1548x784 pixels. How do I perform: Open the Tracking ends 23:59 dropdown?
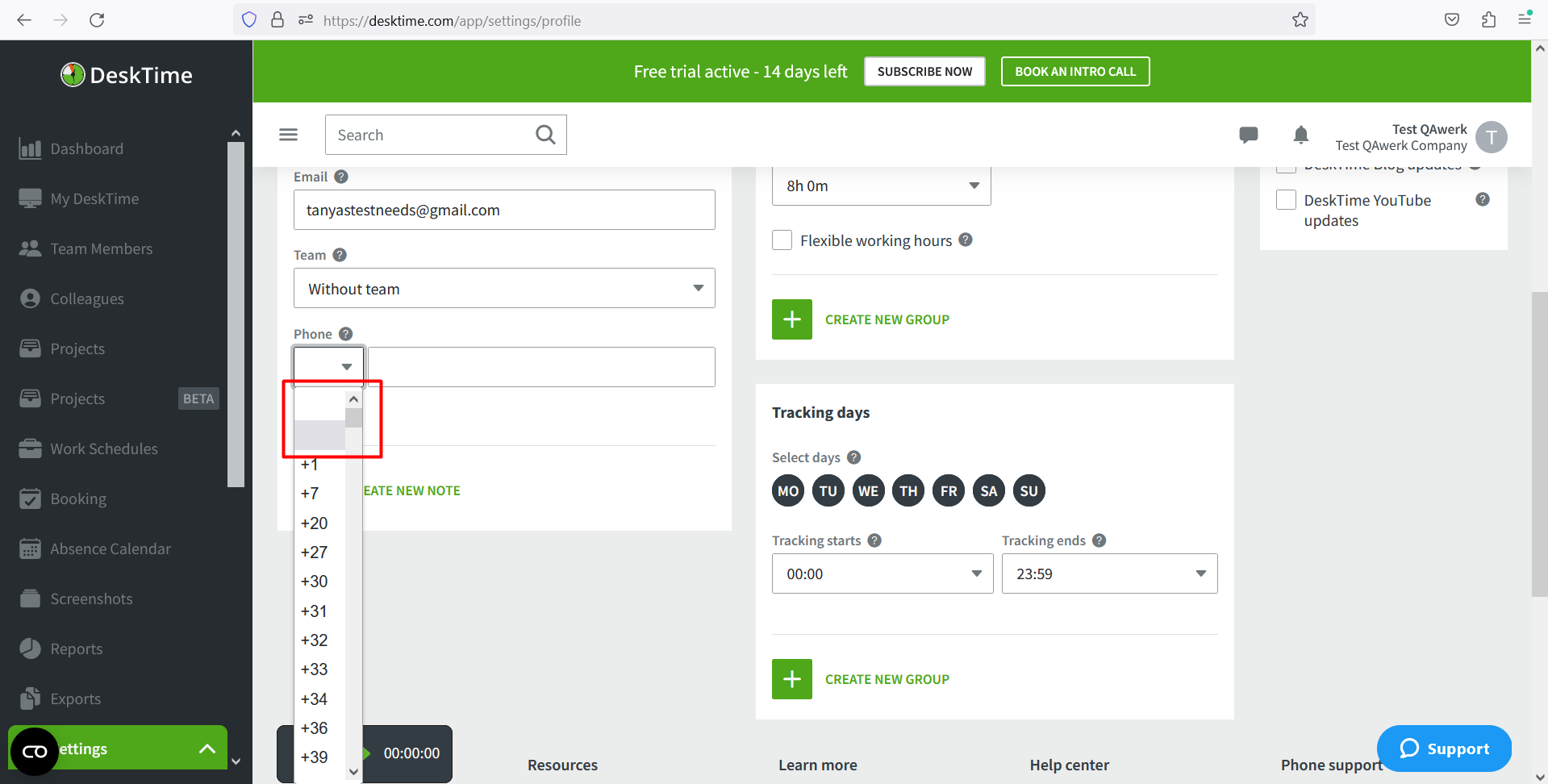pos(1109,574)
